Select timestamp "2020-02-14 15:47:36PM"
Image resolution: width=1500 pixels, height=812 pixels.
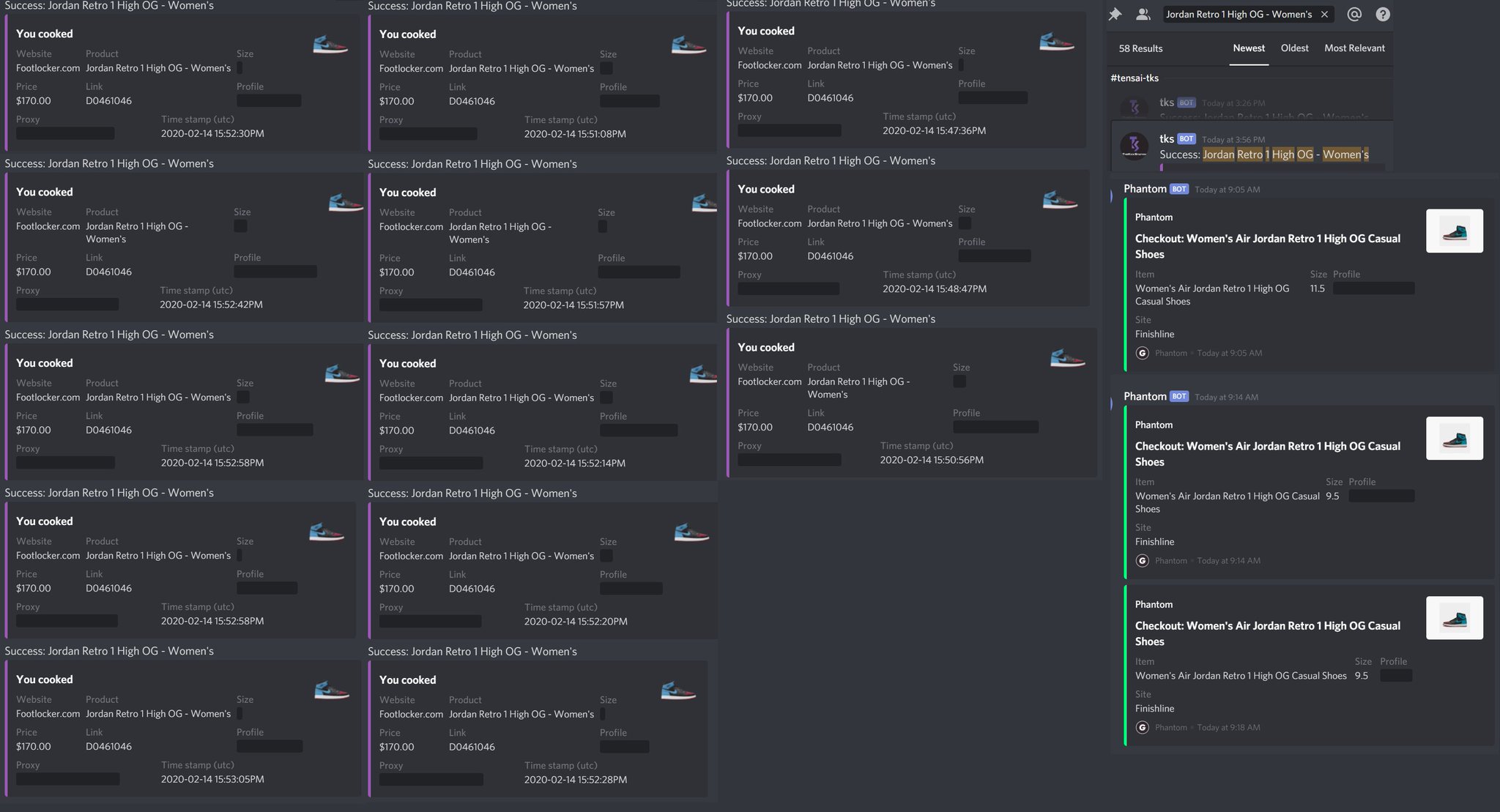click(x=934, y=130)
